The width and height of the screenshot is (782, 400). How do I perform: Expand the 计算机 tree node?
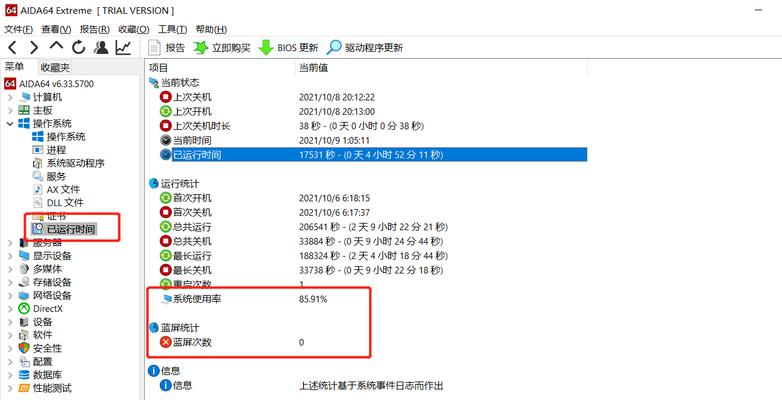[10, 97]
